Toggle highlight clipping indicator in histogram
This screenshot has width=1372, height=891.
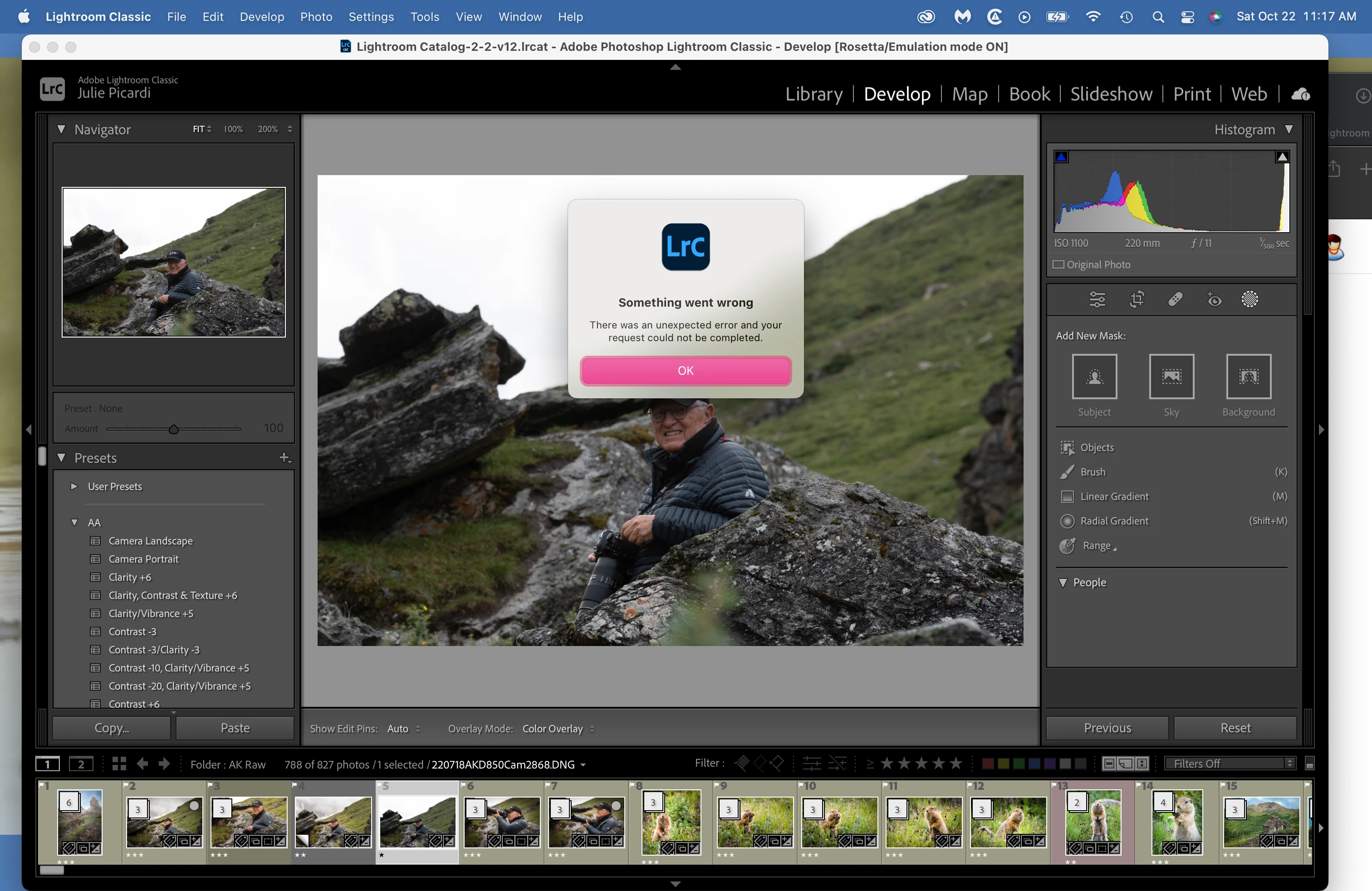coord(1282,157)
